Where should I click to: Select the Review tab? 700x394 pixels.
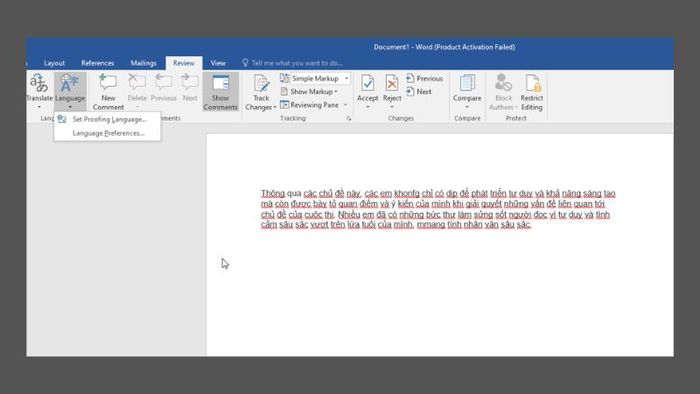click(x=184, y=63)
